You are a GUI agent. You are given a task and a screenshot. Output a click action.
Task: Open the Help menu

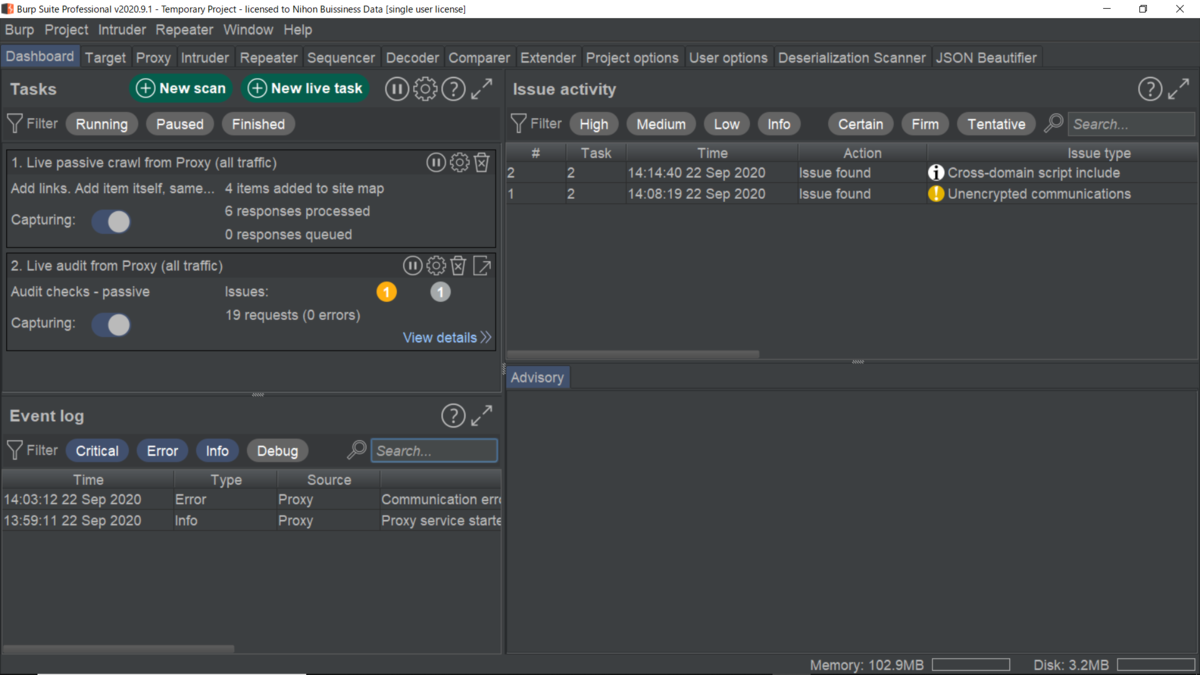[x=298, y=30]
